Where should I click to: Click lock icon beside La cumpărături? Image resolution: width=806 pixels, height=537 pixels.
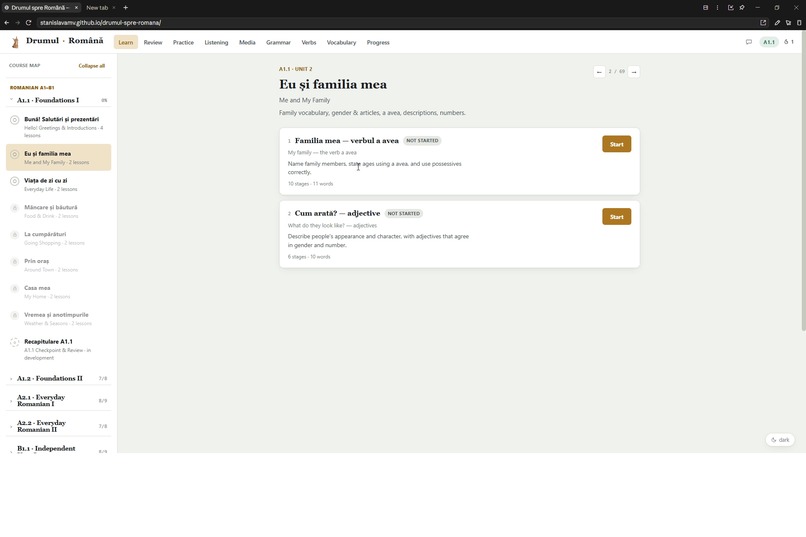(14, 235)
